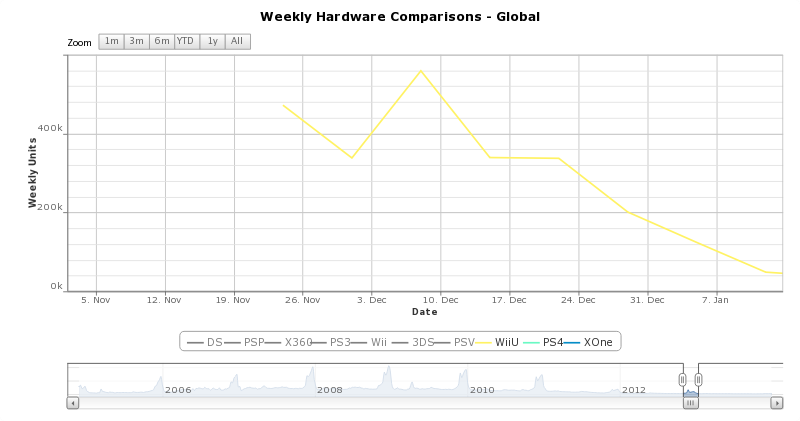Click the '7. Jan' date label

(x=715, y=300)
